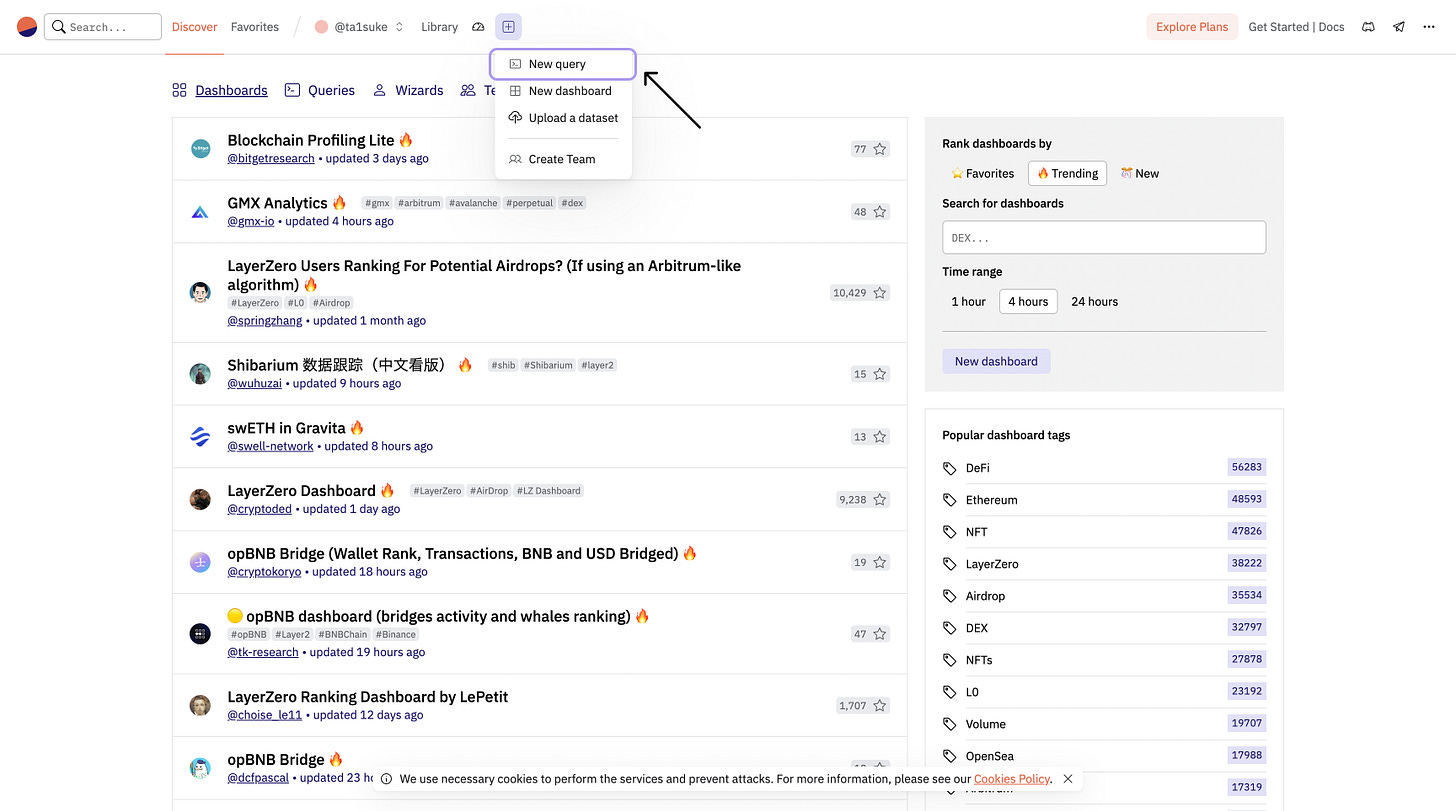Select the #Shibarium tag
1456x811 pixels.
[548, 365]
